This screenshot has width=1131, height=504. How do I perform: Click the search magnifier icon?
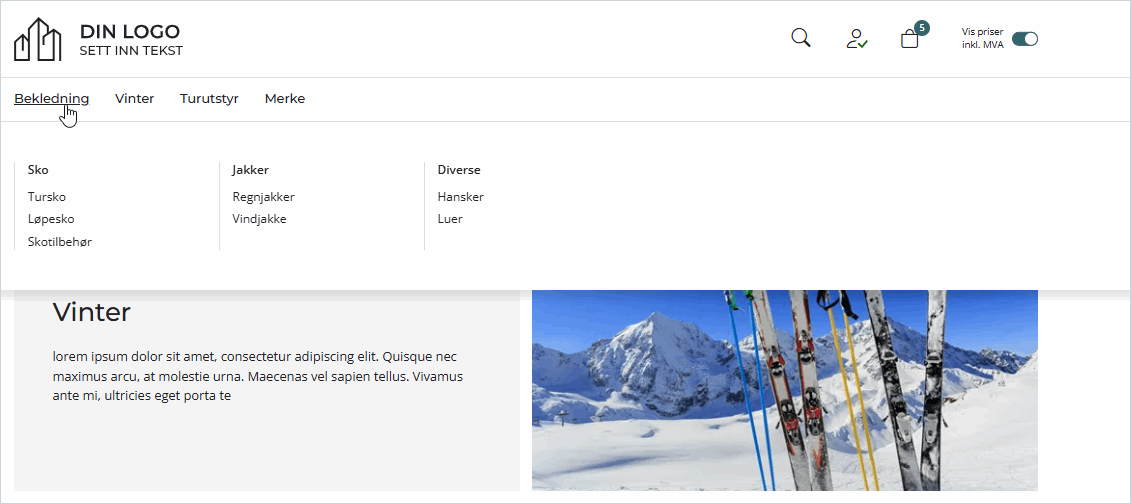point(800,39)
